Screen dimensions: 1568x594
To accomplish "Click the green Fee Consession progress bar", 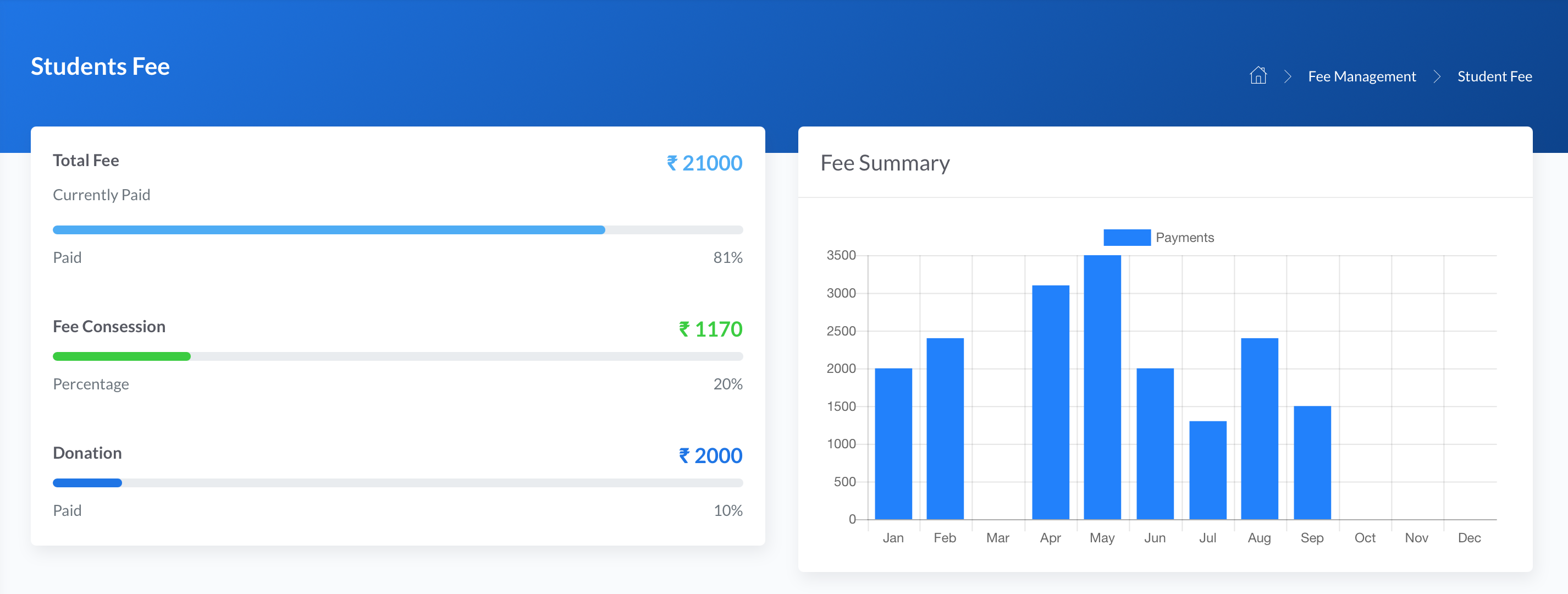I will point(122,356).
